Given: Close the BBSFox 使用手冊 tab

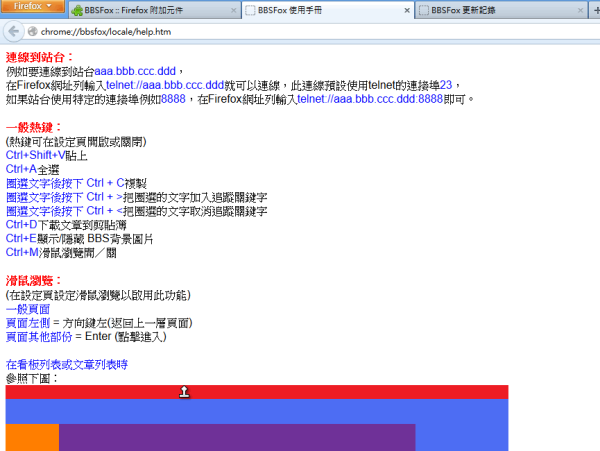Looking at the screenshot, I should coord(407,11).
